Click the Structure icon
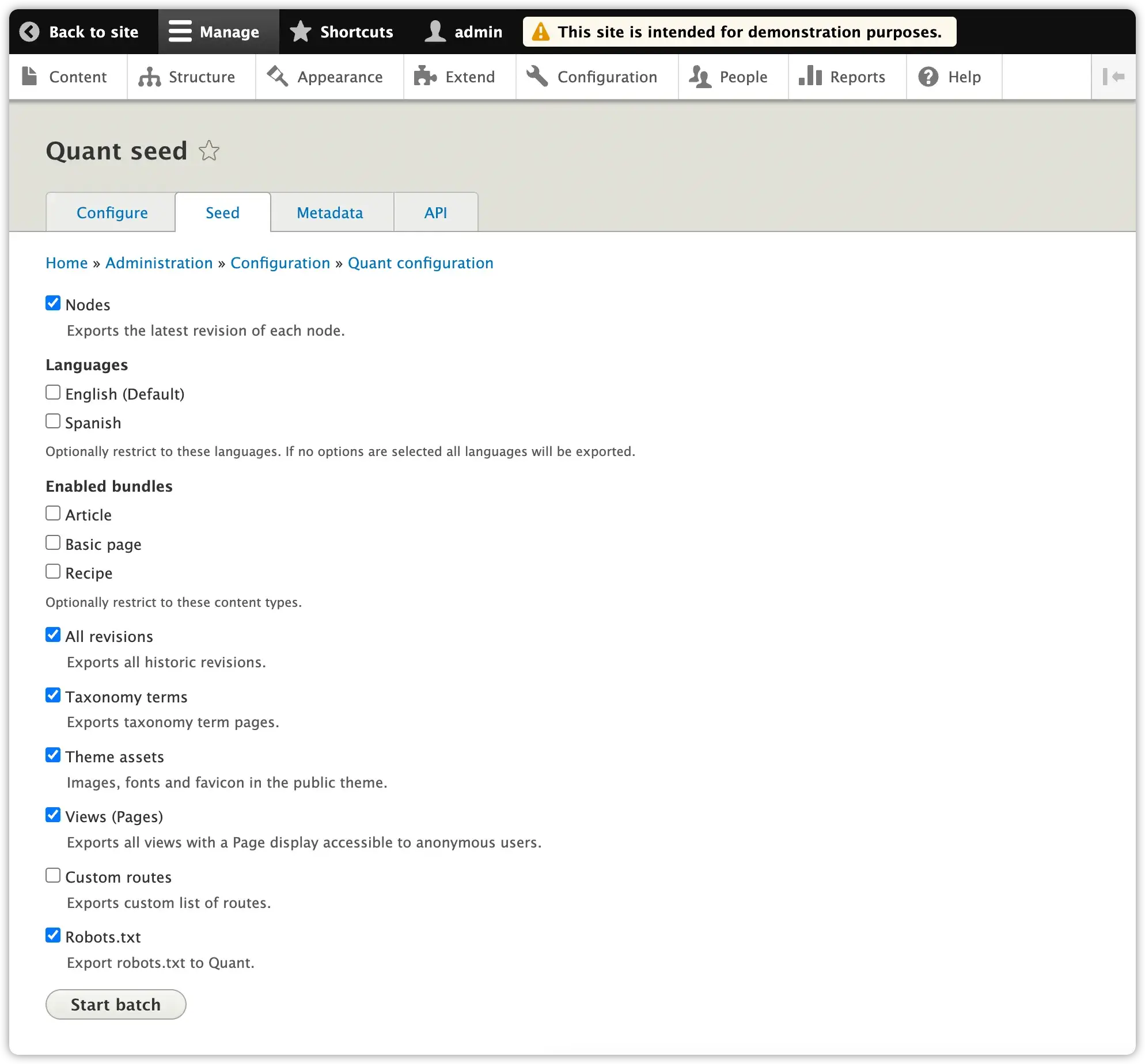This screenshot has width=1145, height=1064. click(149, 77)
